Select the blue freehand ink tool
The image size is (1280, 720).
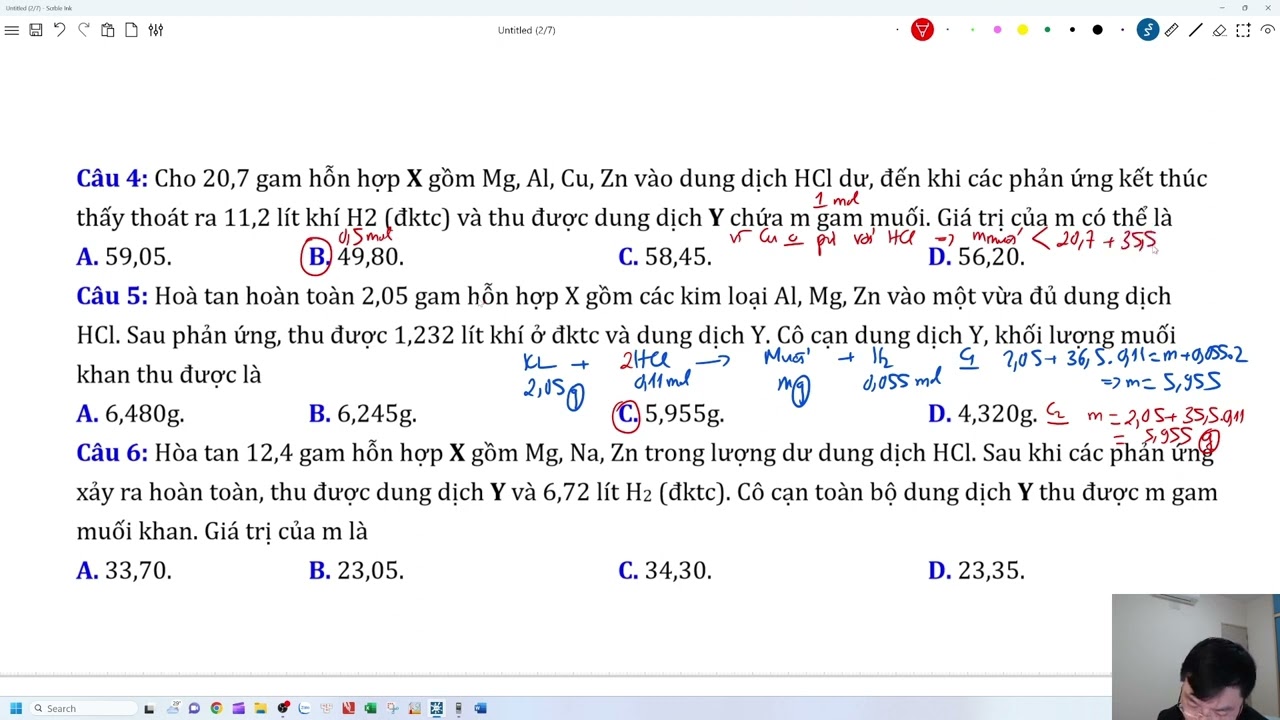pos(1147,30)
